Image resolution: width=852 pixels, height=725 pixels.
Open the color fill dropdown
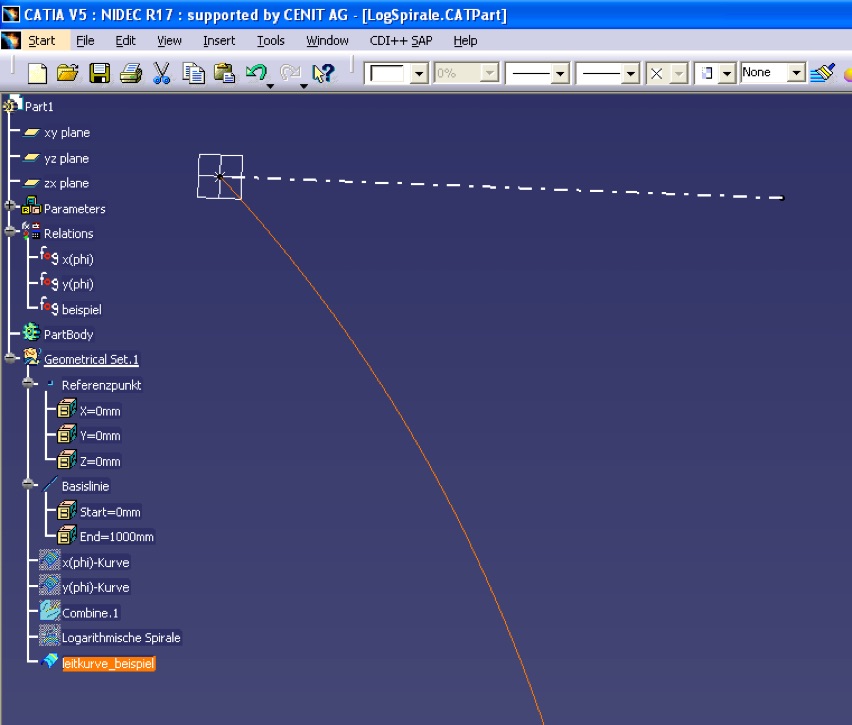pyautogui.click(x=419, y=73)
